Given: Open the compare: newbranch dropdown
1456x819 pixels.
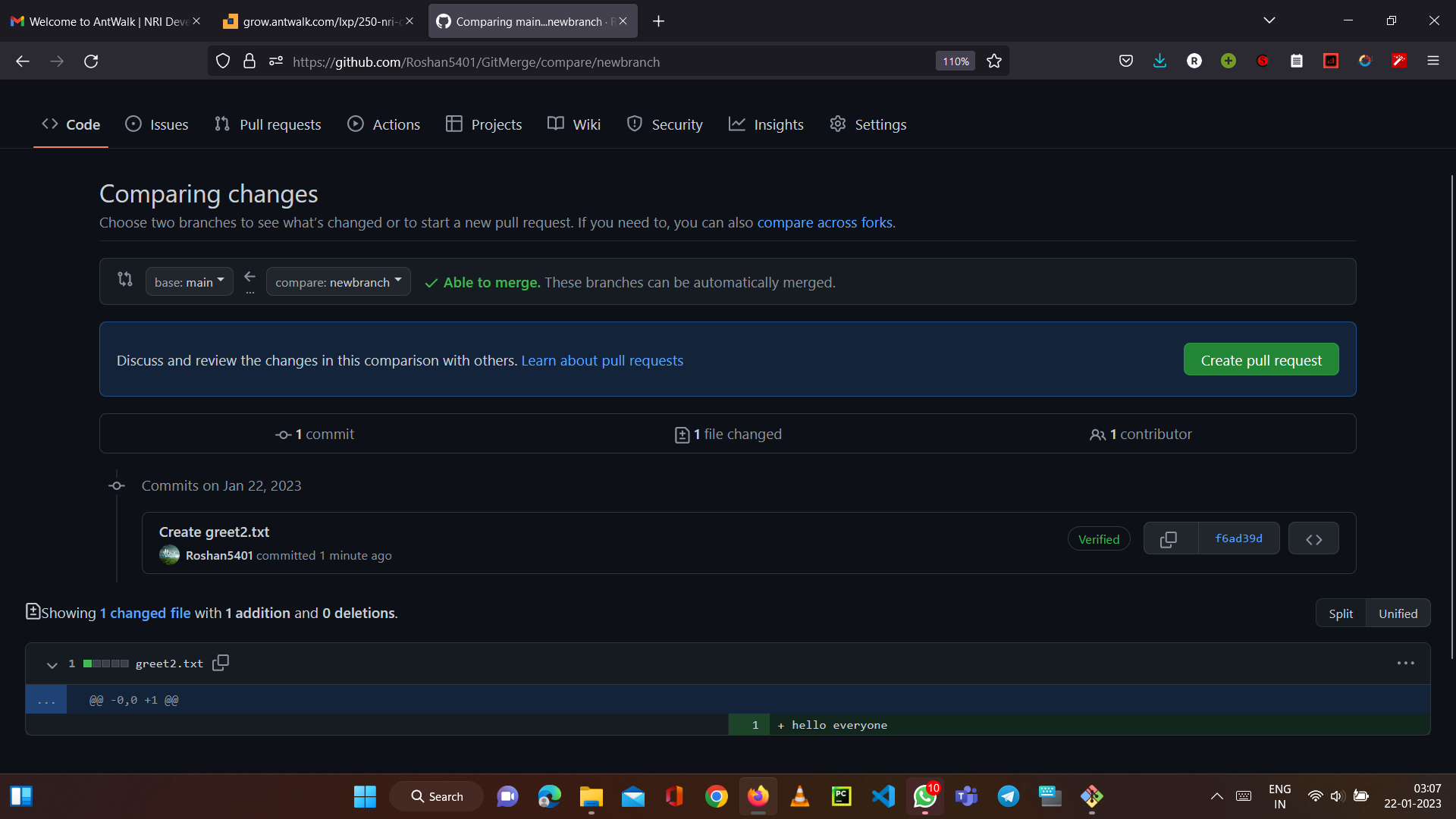Looking at the screenshot, I should click(338, 282).
